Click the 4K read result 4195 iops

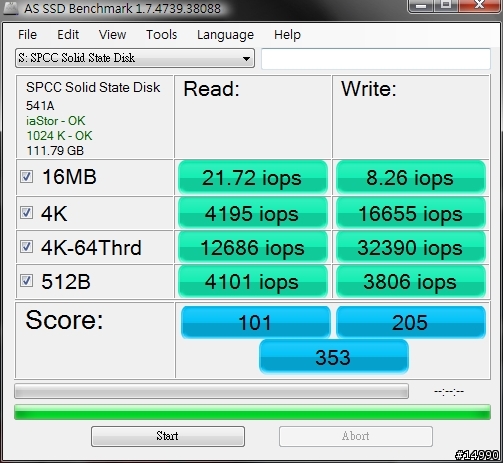tap(253, 213)
